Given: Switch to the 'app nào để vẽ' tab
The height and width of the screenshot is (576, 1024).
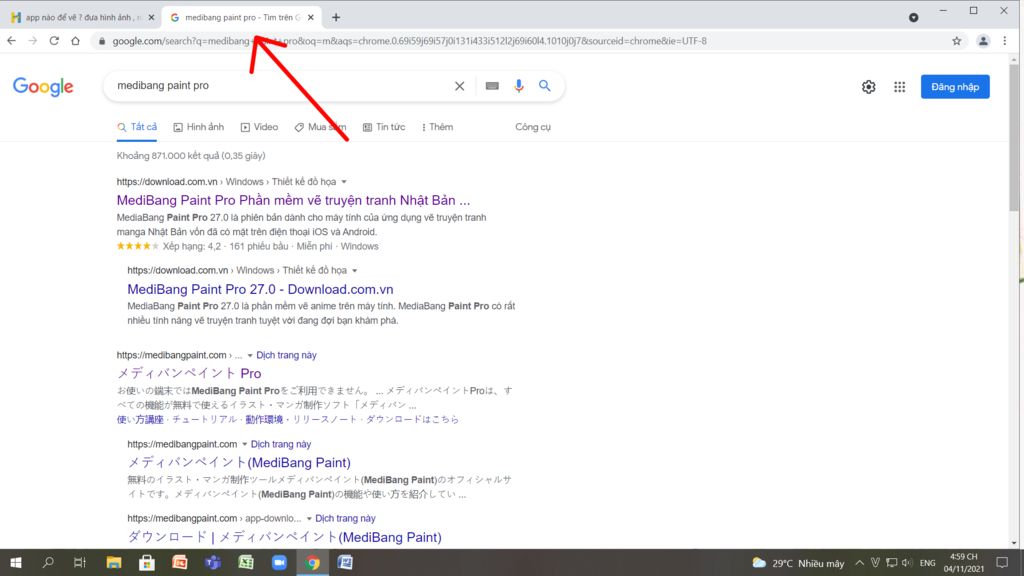Looking at the screenshot, I should [81, 18].
